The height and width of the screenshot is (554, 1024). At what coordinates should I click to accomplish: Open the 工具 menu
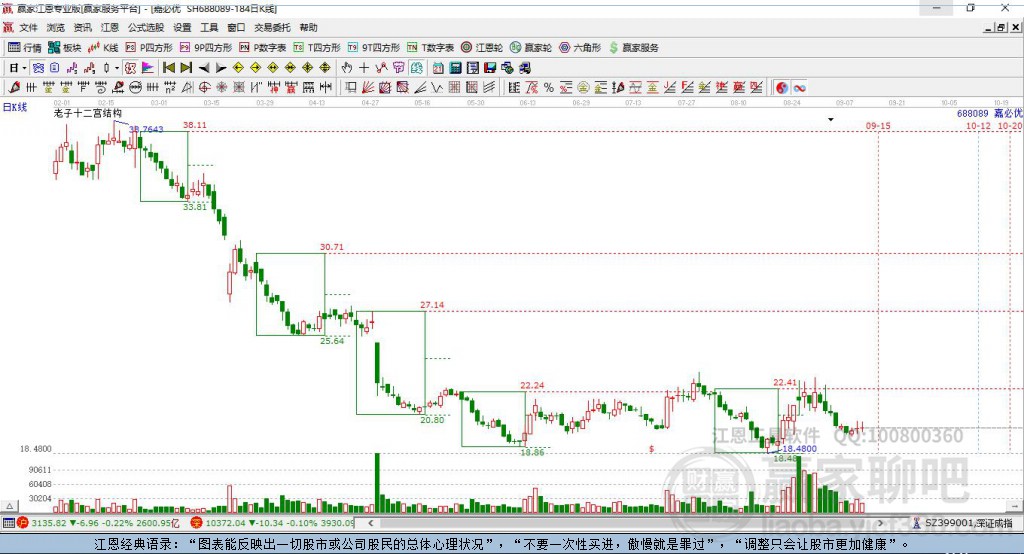[x=209, y=27]
